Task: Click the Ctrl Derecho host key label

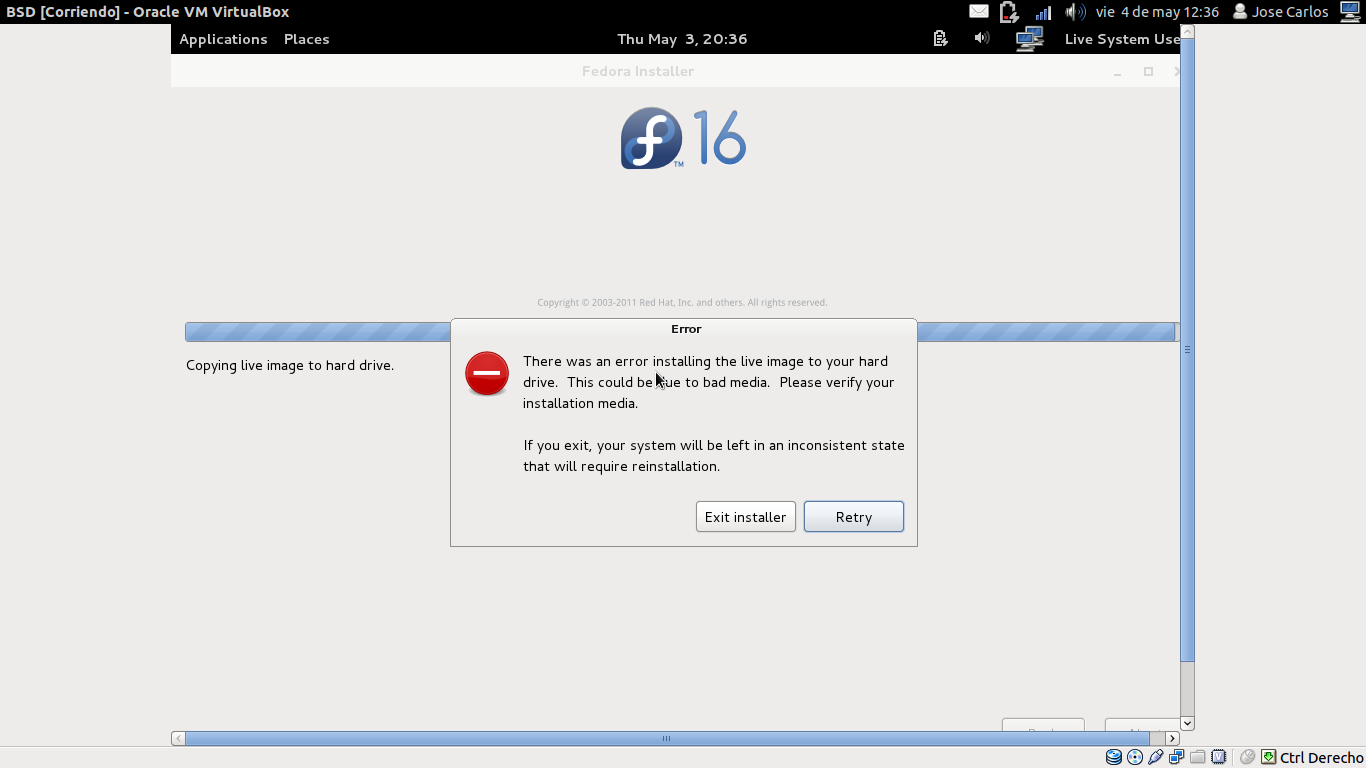Action: click(1321, 758)
